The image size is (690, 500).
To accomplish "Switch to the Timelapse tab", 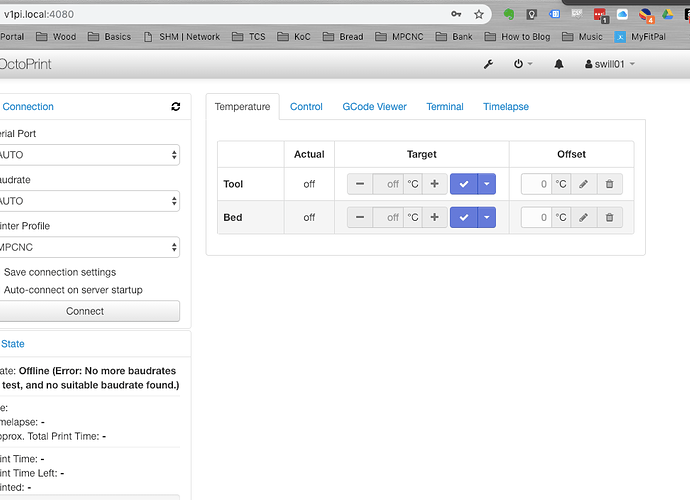I will [x=506, y=107].
